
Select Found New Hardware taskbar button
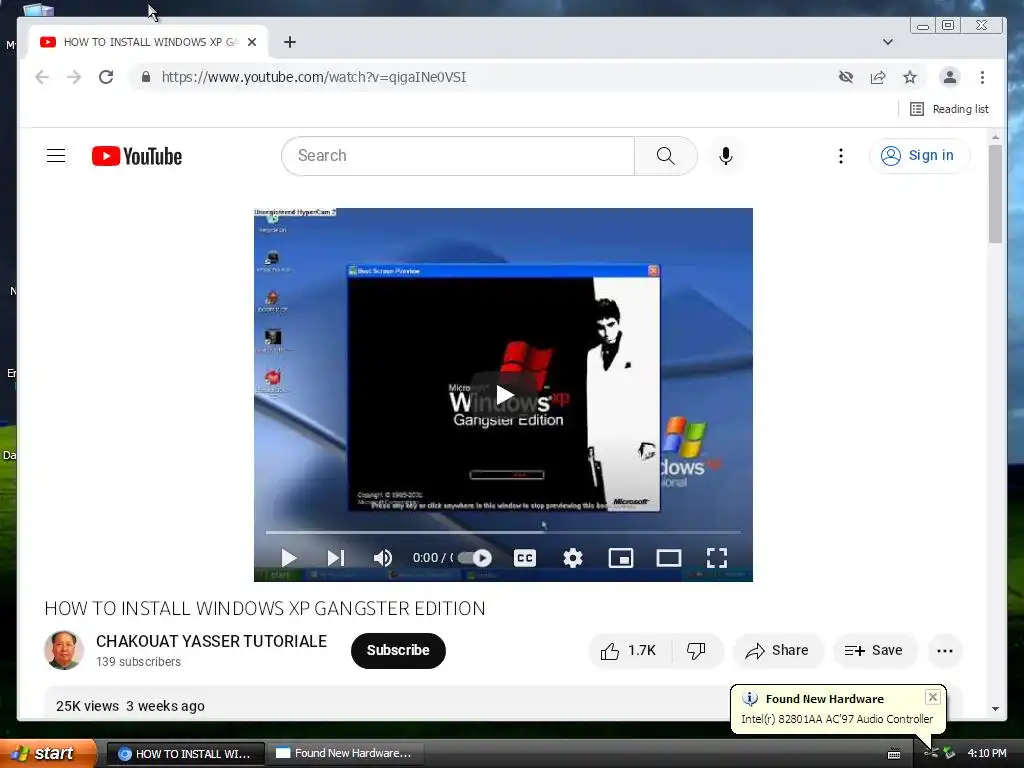[345, 754]
